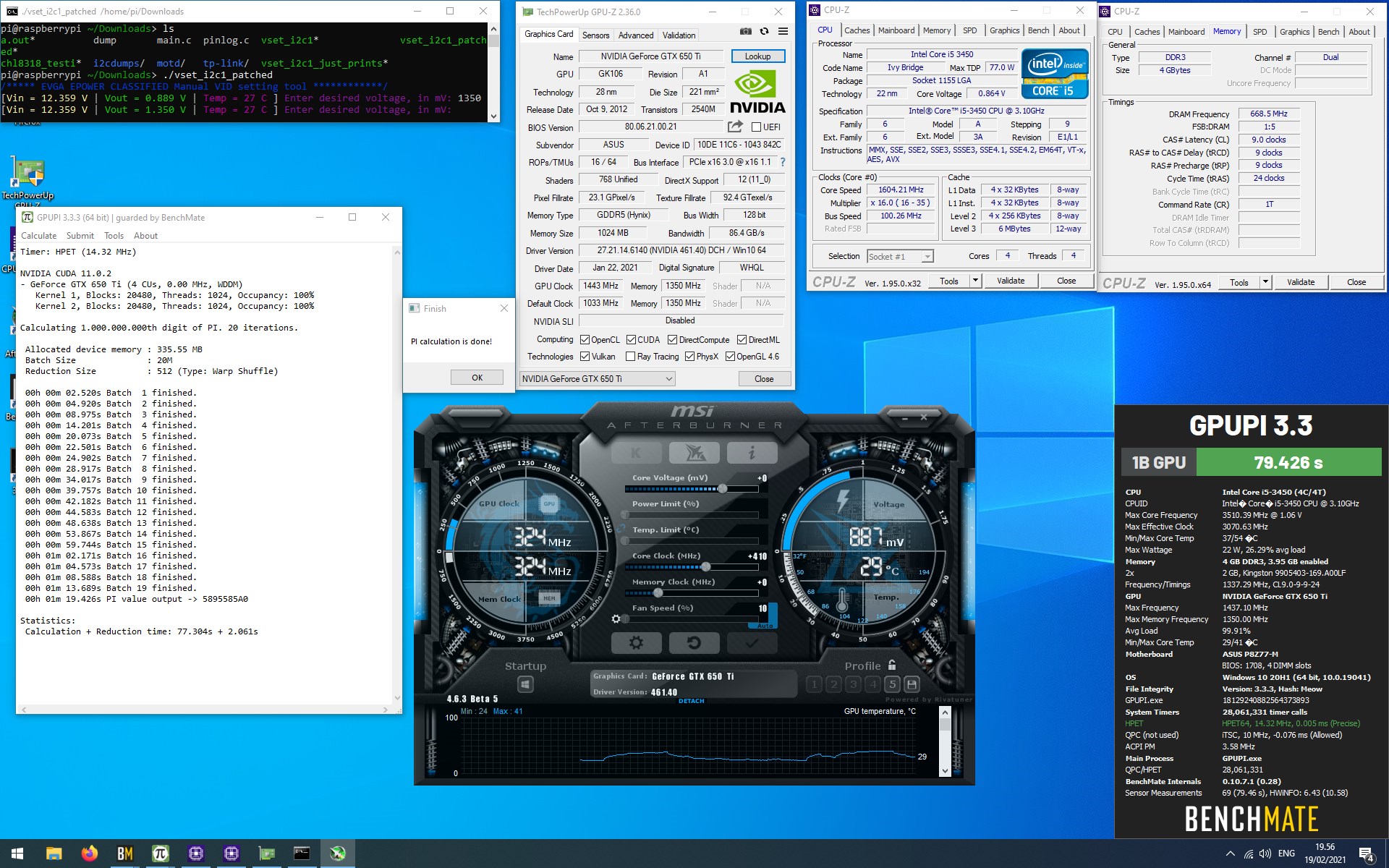This screenshot has height=868, width=1389.
Task: Toggle the CUDA checkbox
Action: pyautogui.click(x=631, y=340)
